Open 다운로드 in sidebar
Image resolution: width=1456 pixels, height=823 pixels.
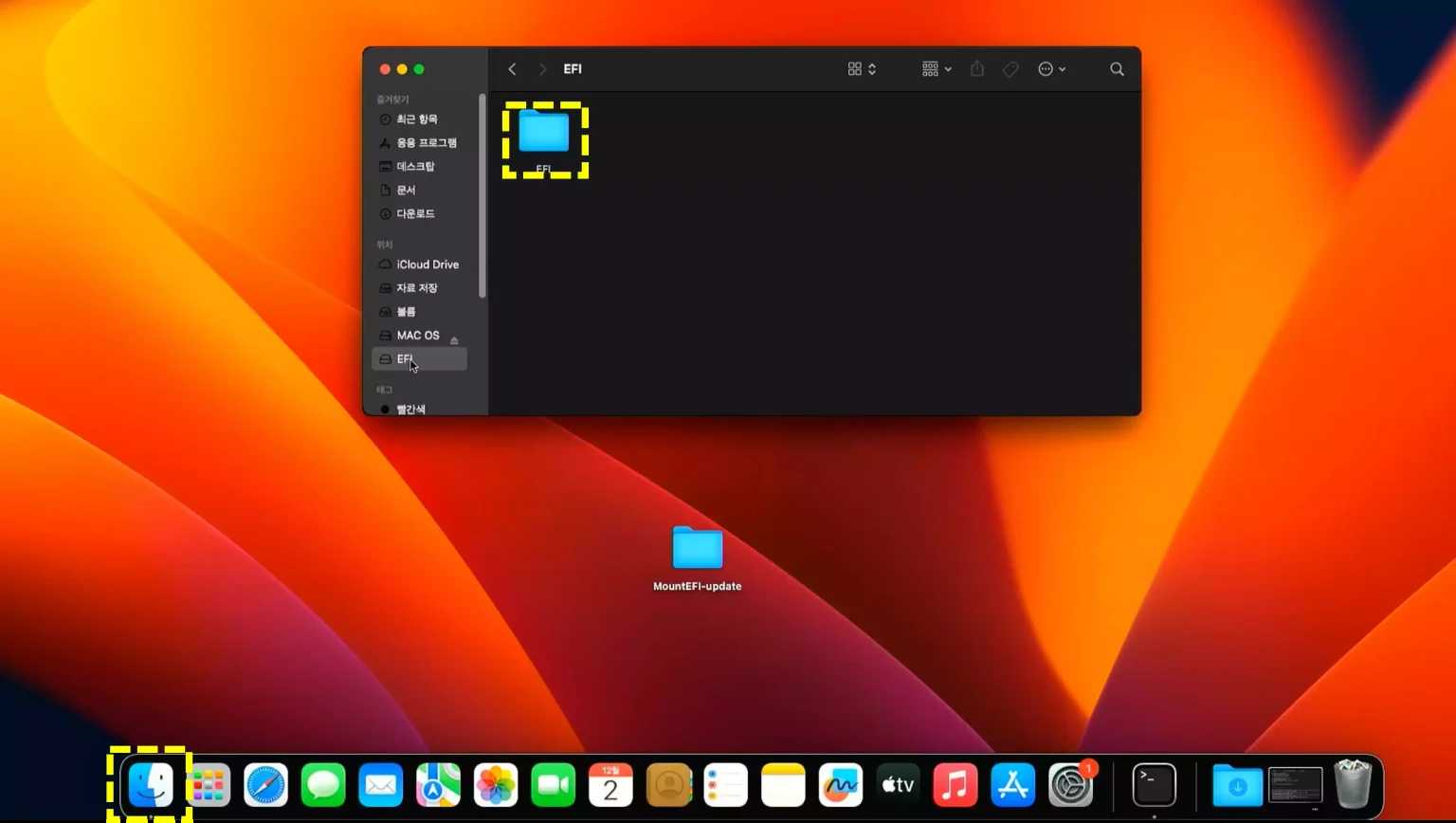pos(417,214)
